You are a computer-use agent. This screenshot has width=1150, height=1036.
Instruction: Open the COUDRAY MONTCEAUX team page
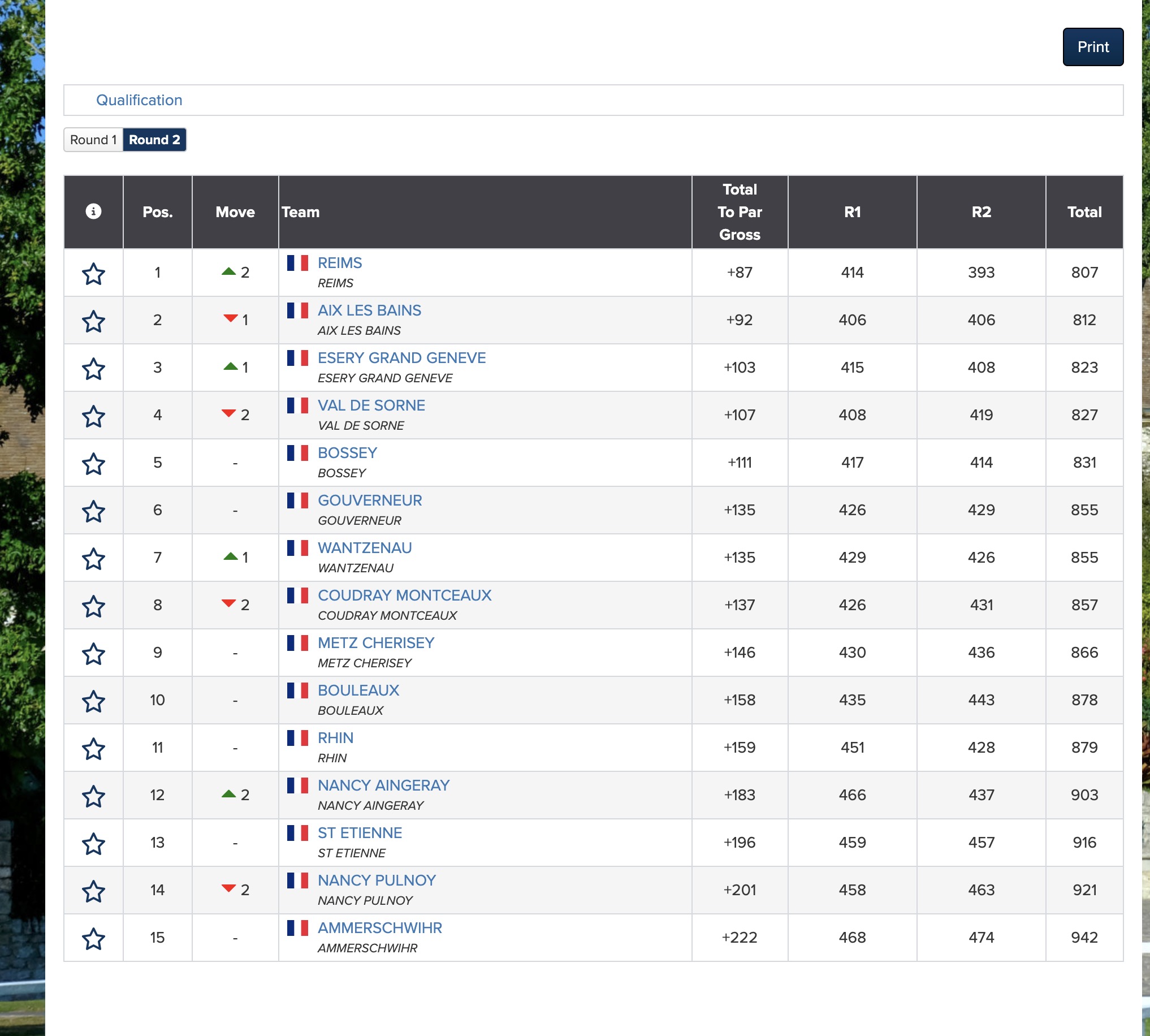click(x=405, y=596)
